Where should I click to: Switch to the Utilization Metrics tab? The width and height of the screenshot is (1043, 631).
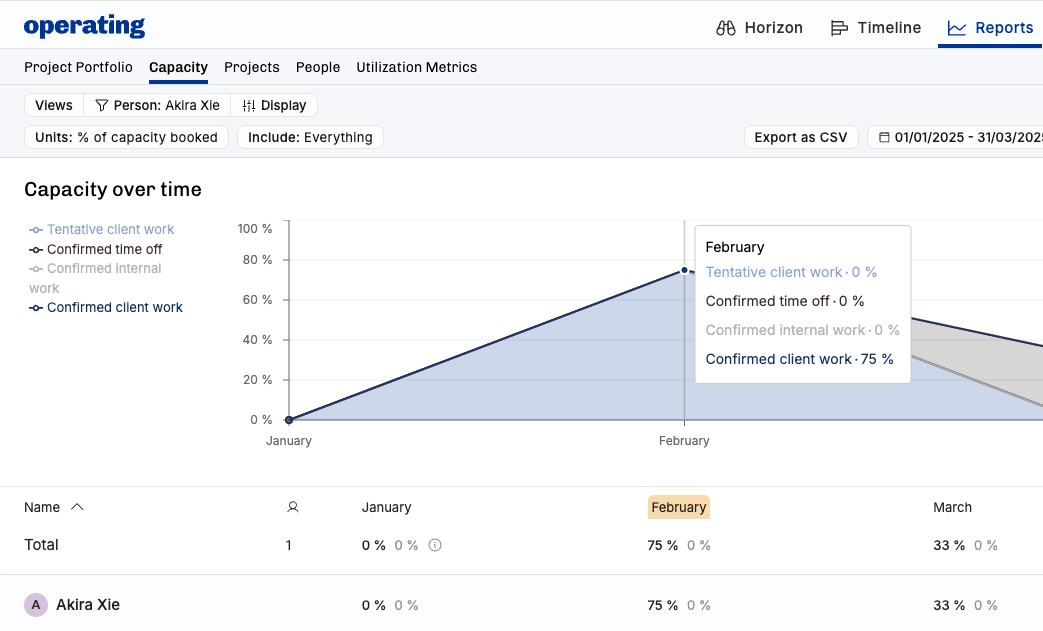coord(416,67)
